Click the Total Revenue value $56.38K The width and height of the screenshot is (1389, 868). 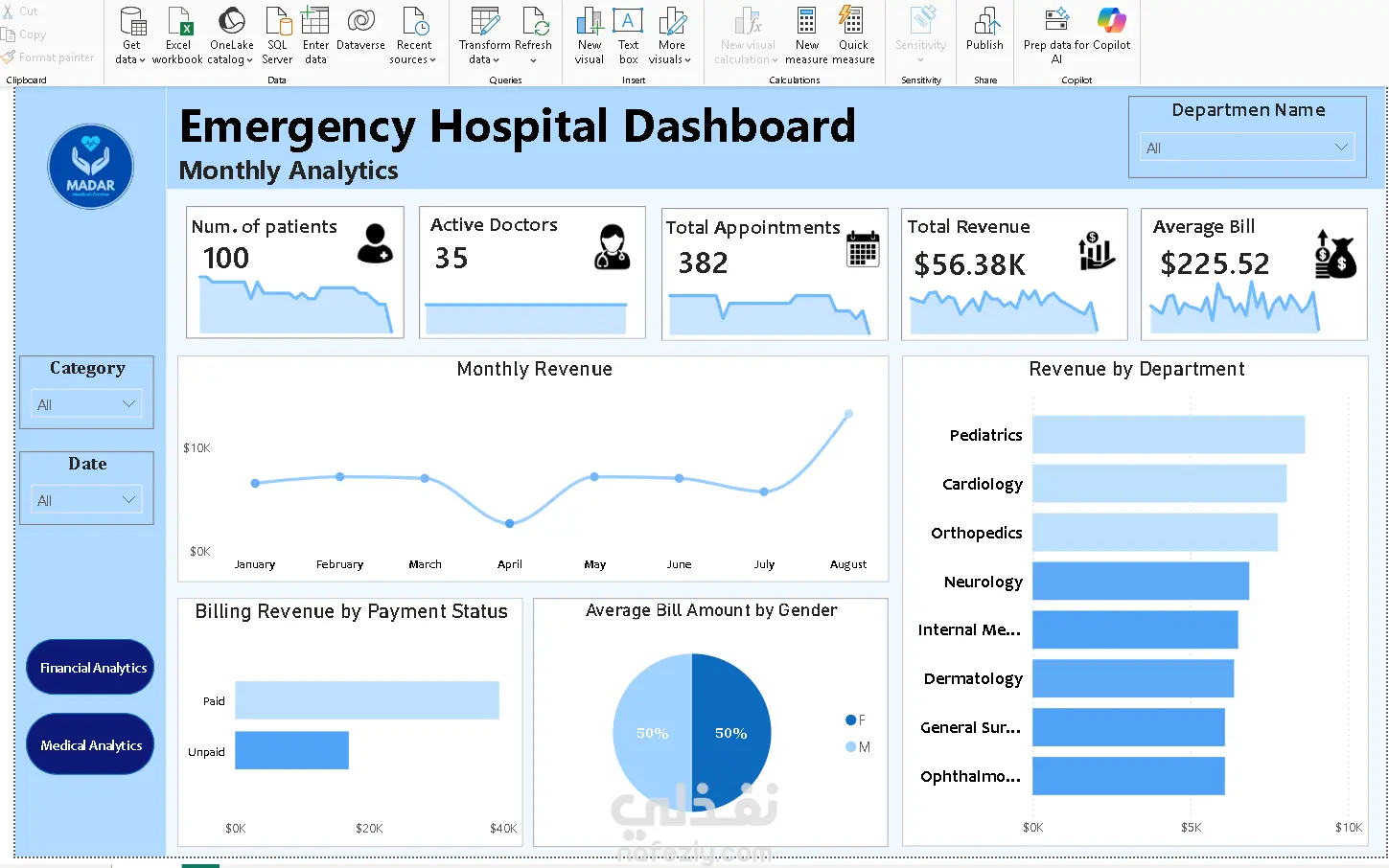pyautogui.click(x=969, y=264)
